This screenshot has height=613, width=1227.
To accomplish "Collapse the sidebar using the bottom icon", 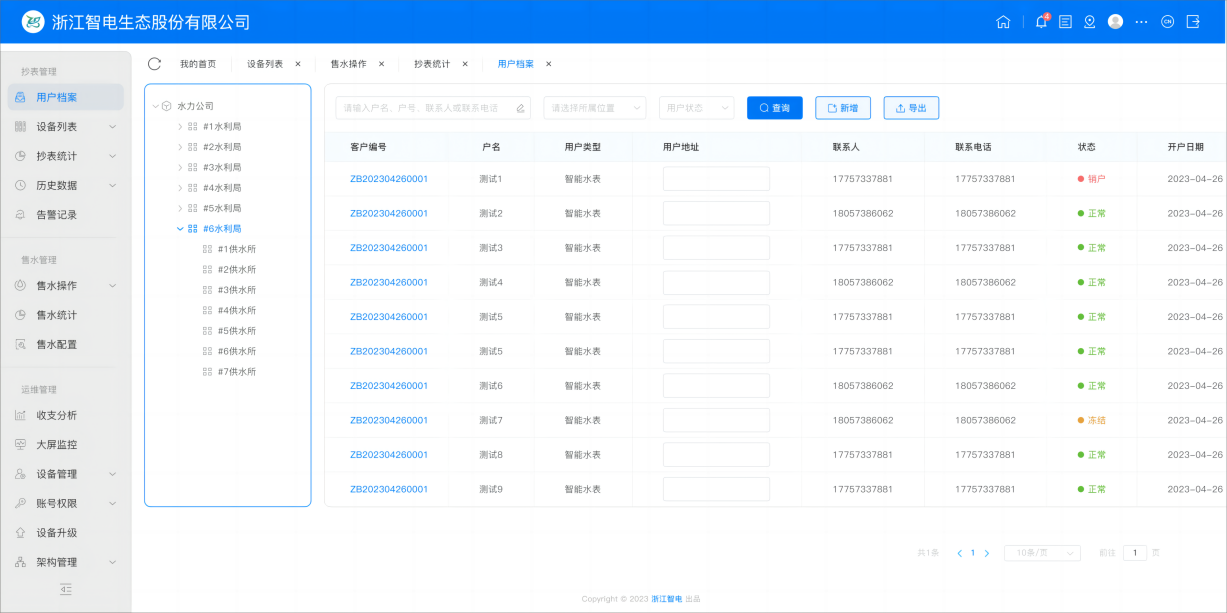I will pyautogui.click(x=66, y=589).
